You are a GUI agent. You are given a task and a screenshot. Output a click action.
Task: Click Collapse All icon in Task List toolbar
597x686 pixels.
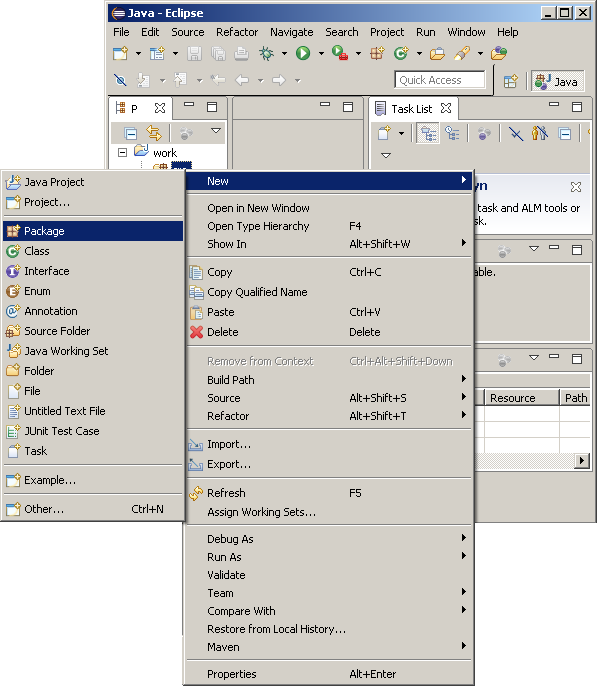tap(565, 133)
